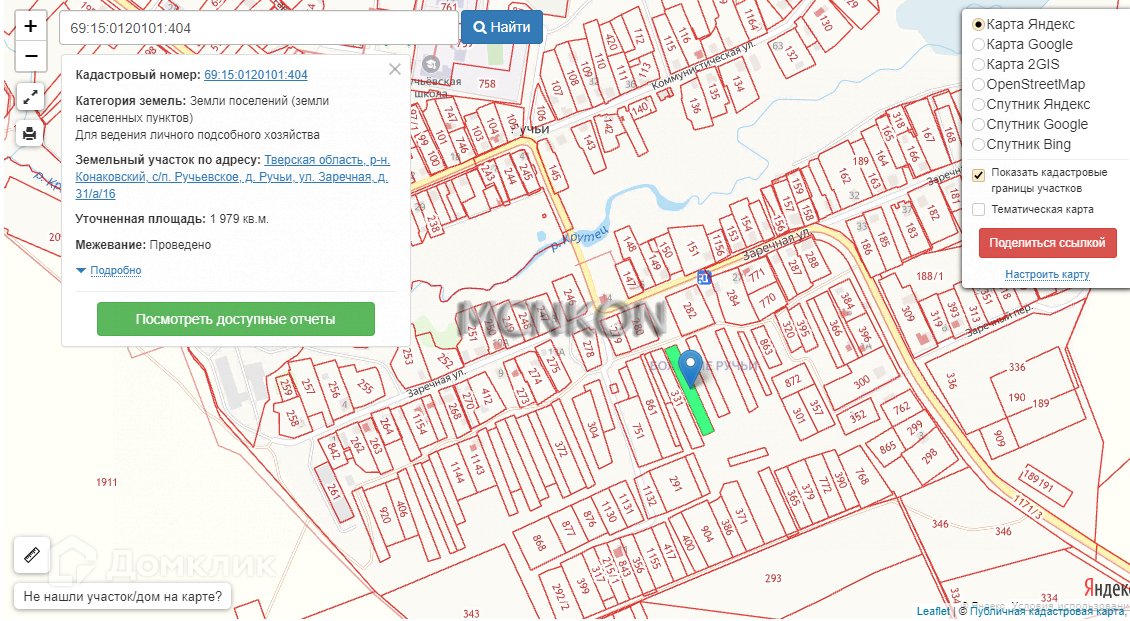This screenshot has height=621, width=1130.
Task: Expand the Подробно details section
Action: pos(115,270)
